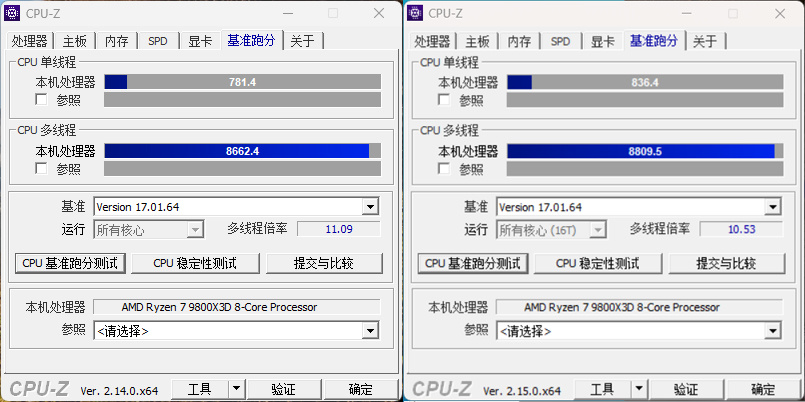Run CPU 稳定性测试 in right window
Viewport: 805px width, 402px height.
pos(598,263)
